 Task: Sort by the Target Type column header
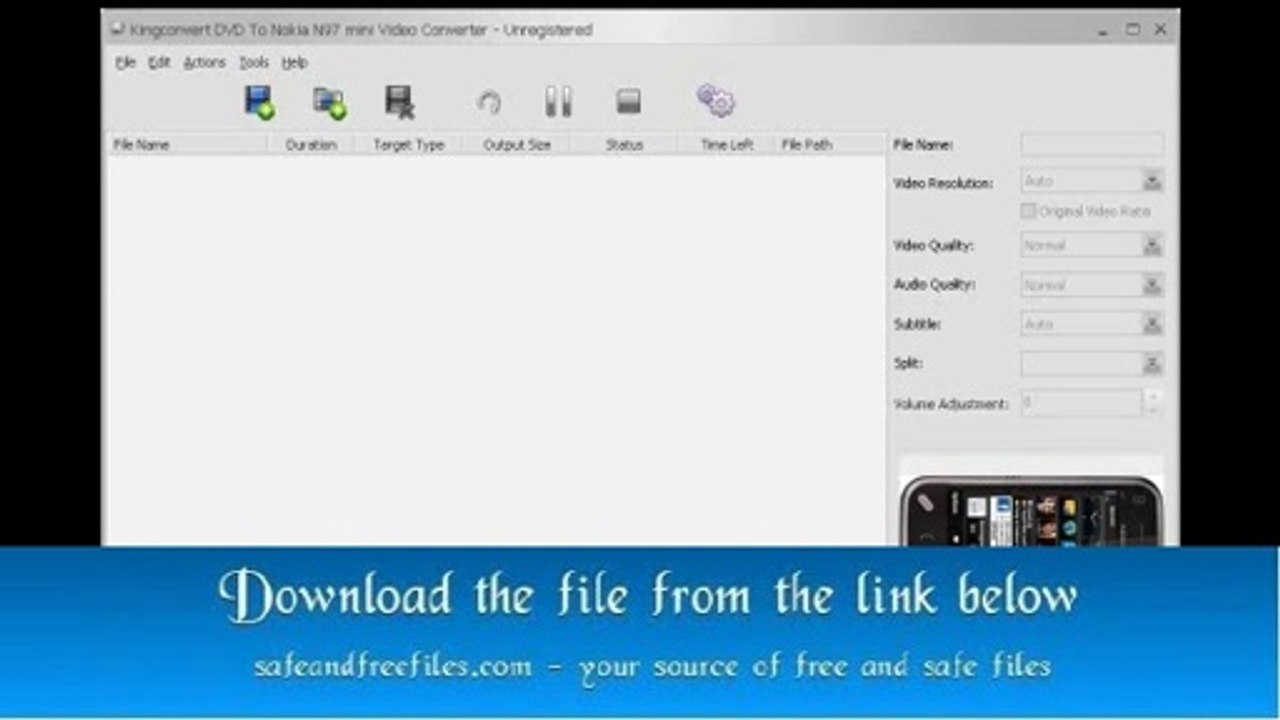point(408,145)
